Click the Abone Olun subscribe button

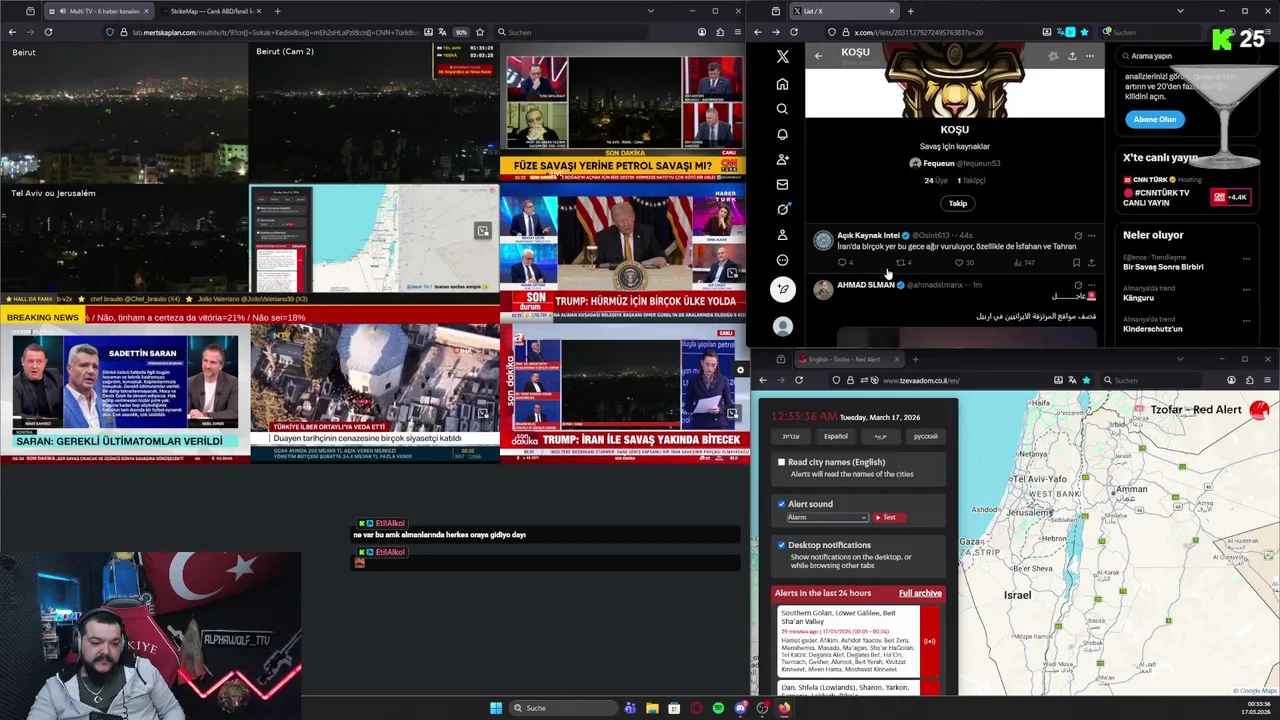pos(1155,119)
